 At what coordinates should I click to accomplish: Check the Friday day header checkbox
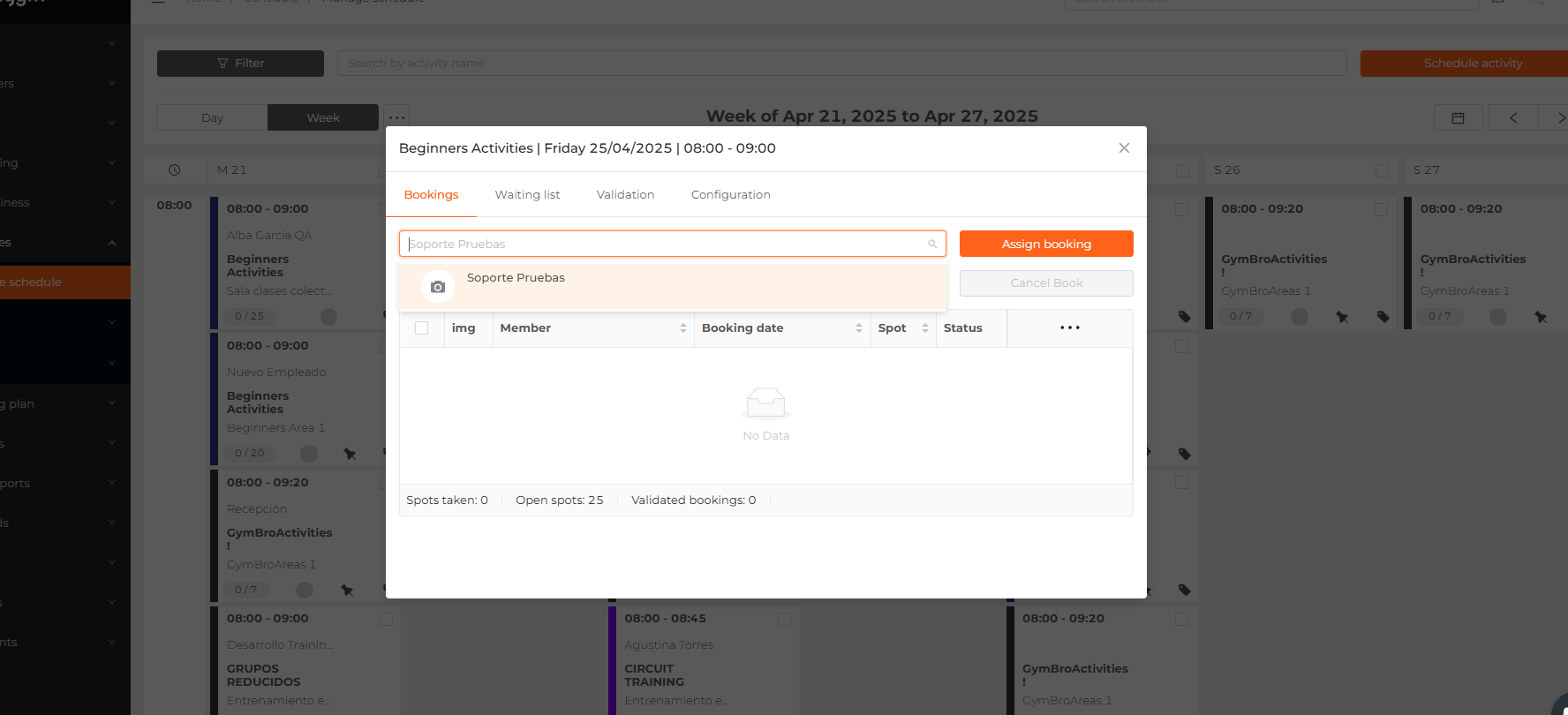(1182, 170)
